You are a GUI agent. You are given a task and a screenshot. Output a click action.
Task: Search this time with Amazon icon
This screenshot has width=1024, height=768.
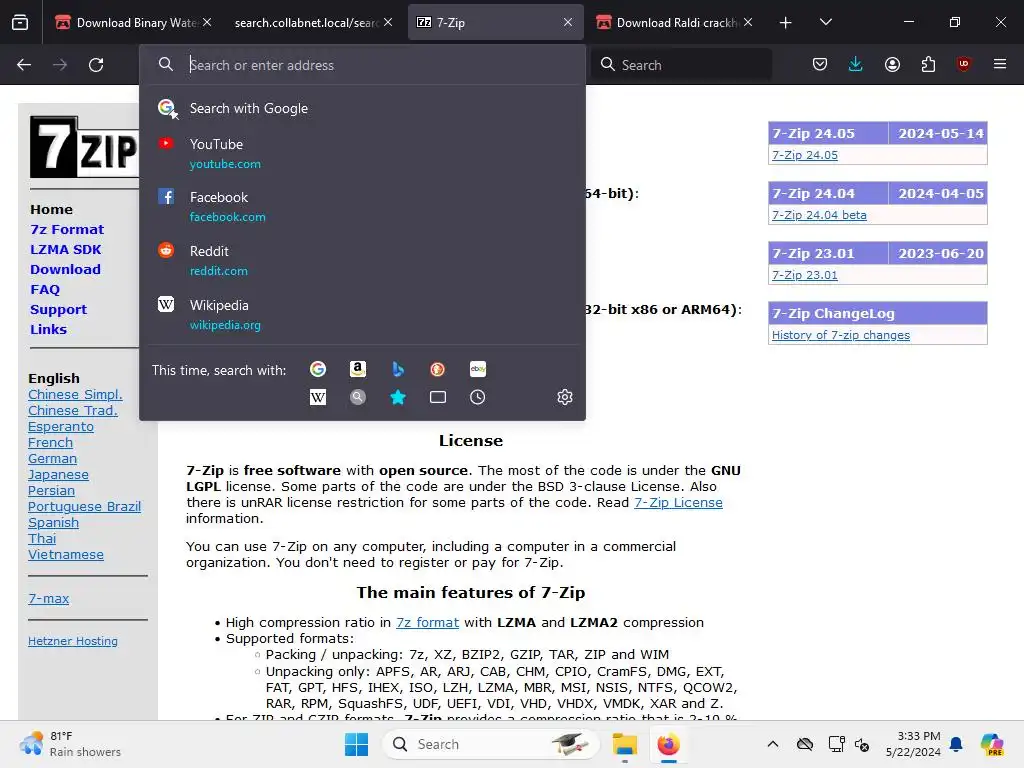pos(357,370)
